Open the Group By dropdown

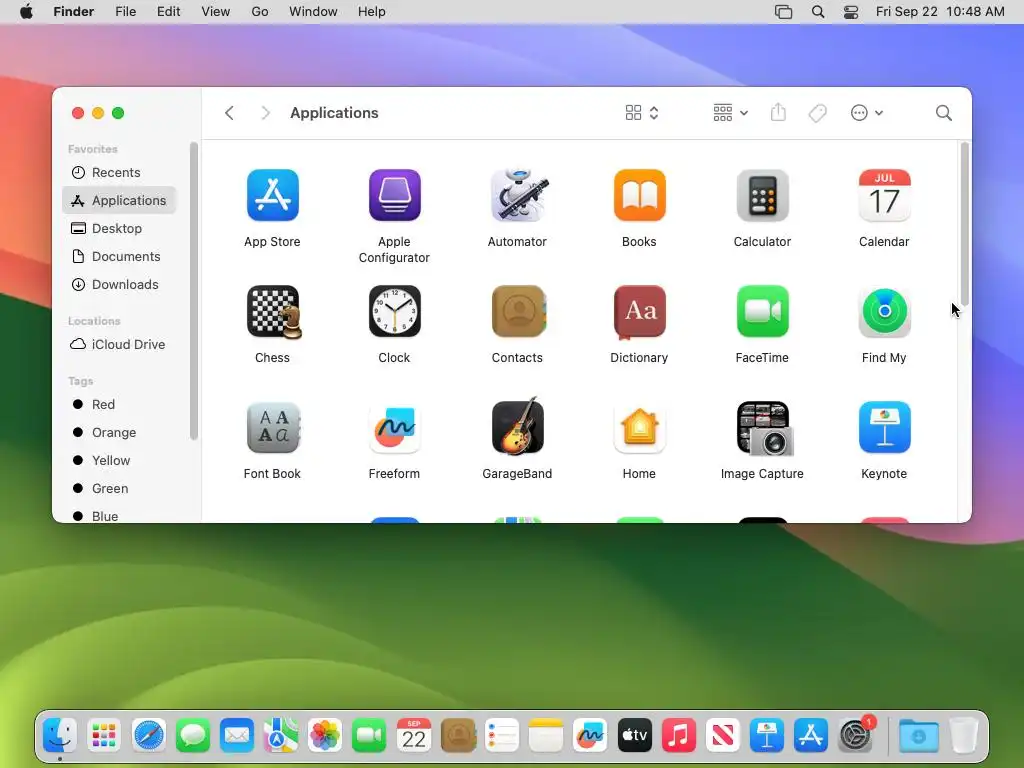730,113
